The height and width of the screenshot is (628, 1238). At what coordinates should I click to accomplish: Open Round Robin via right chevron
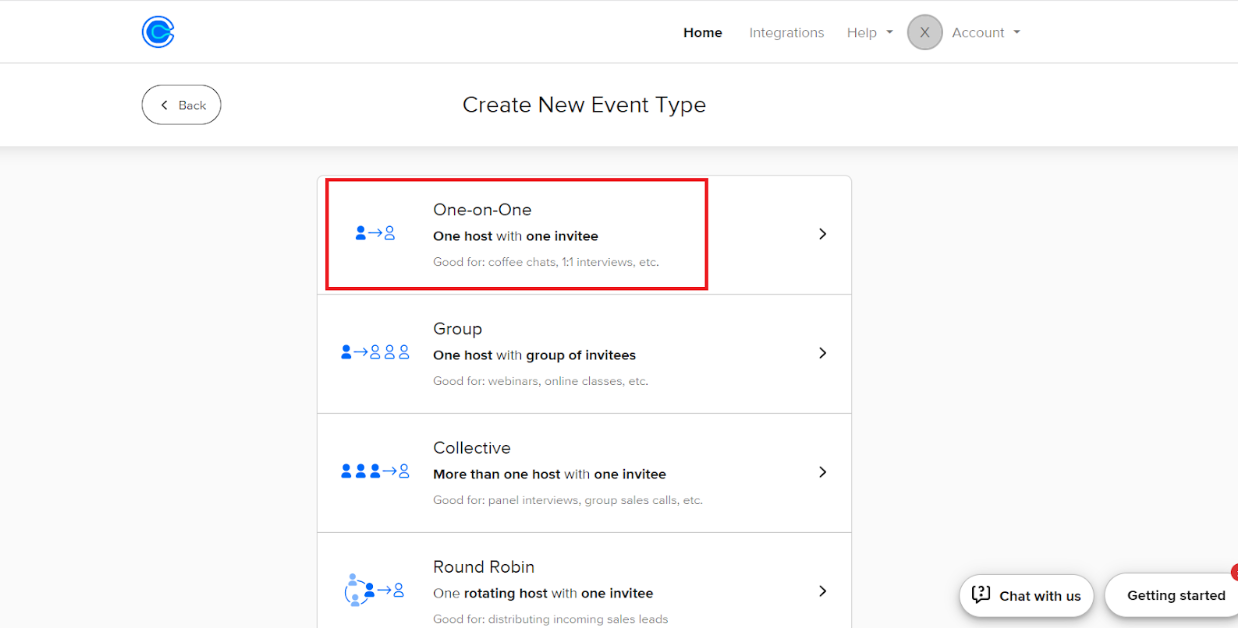822,591
